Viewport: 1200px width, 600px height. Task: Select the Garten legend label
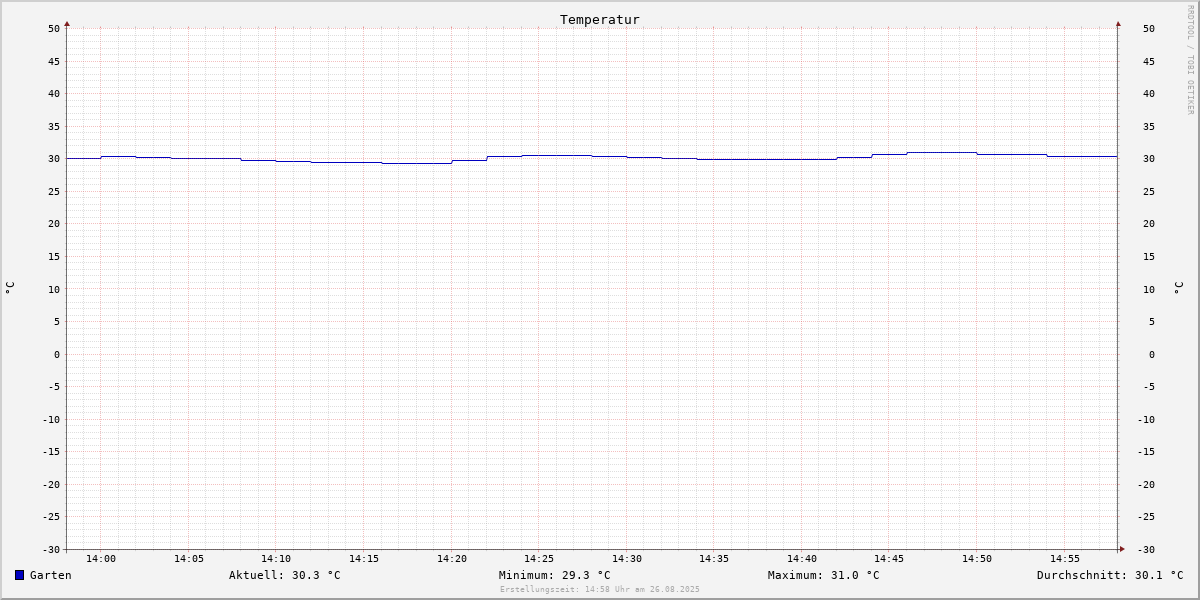[51, 575]
